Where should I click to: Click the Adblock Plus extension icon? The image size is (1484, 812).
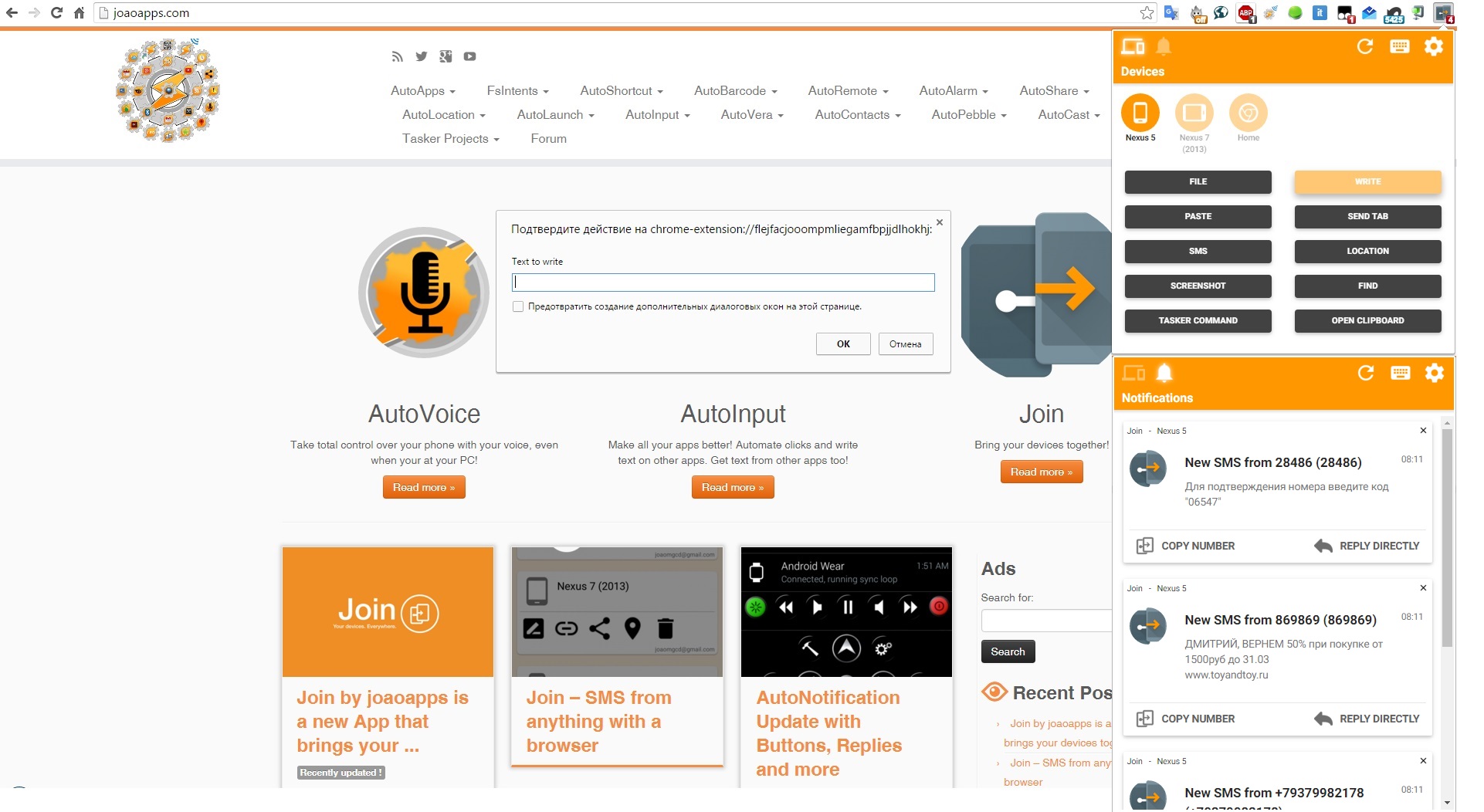[x=1245, y=12]
